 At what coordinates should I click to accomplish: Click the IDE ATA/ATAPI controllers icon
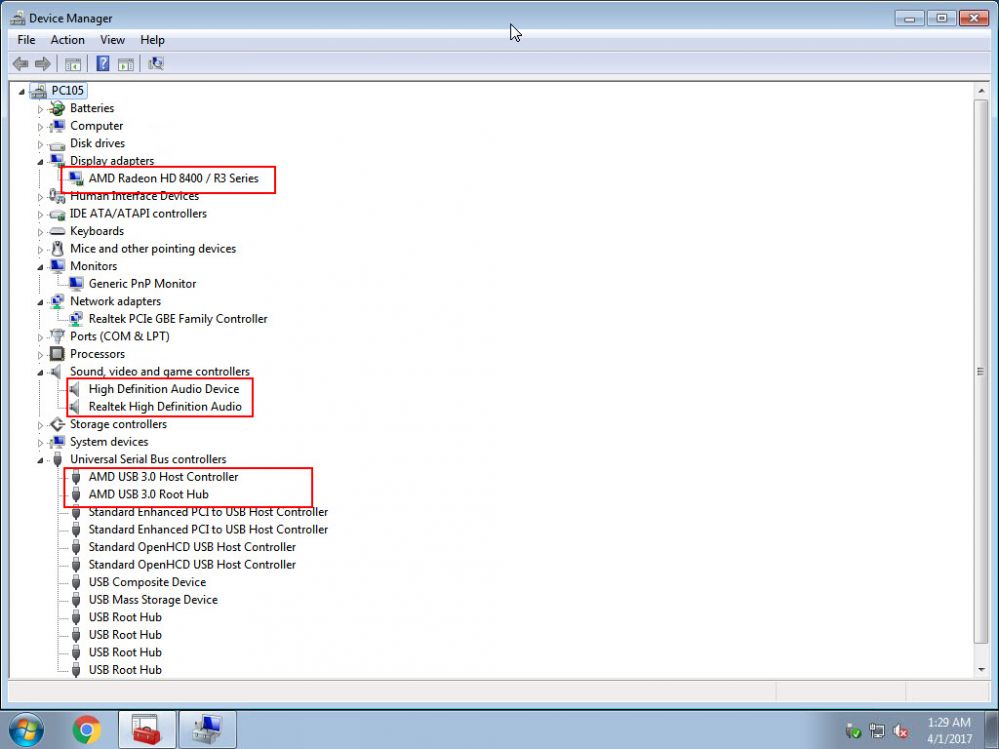pos(57,214)
